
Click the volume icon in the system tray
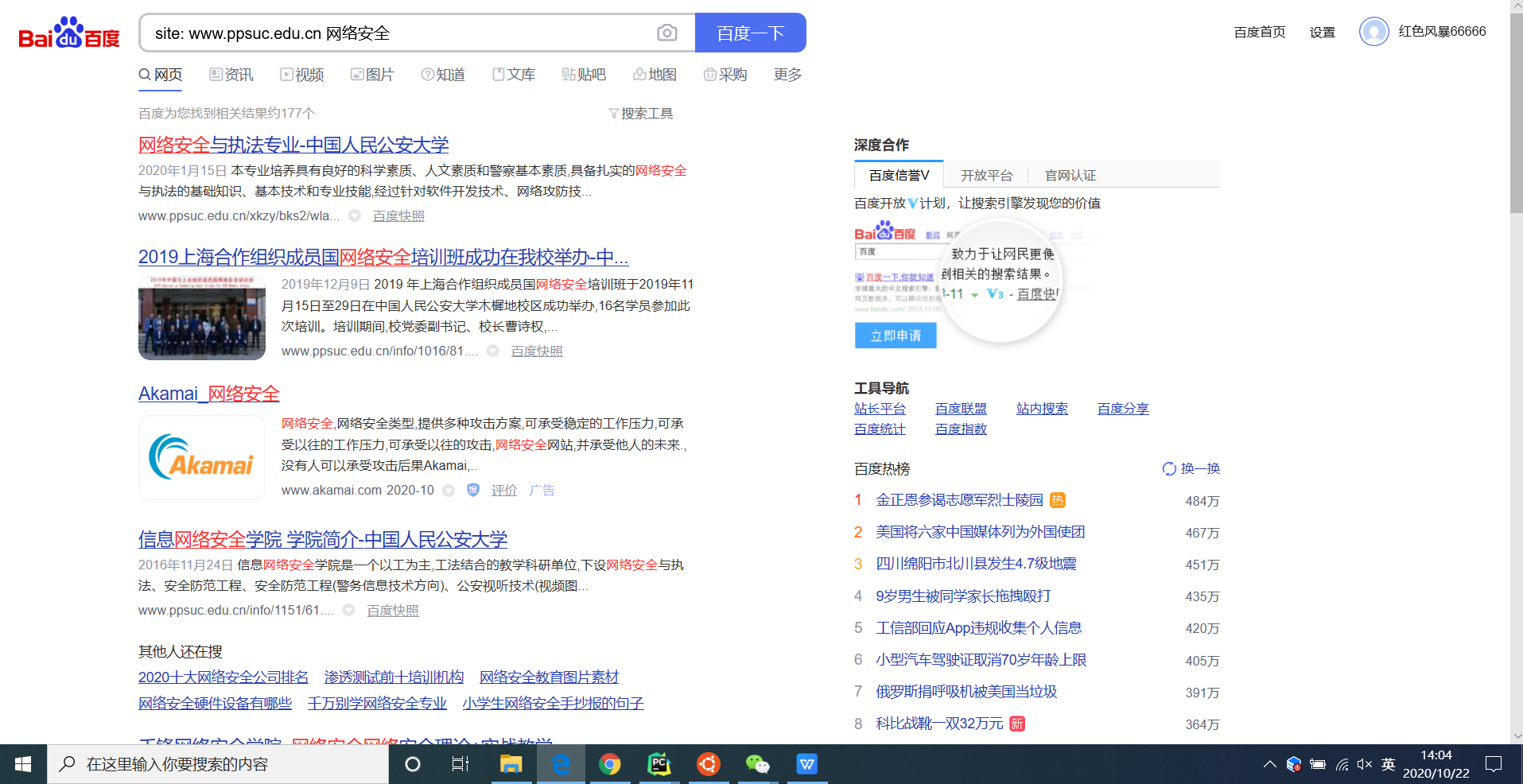(1365, 764)
